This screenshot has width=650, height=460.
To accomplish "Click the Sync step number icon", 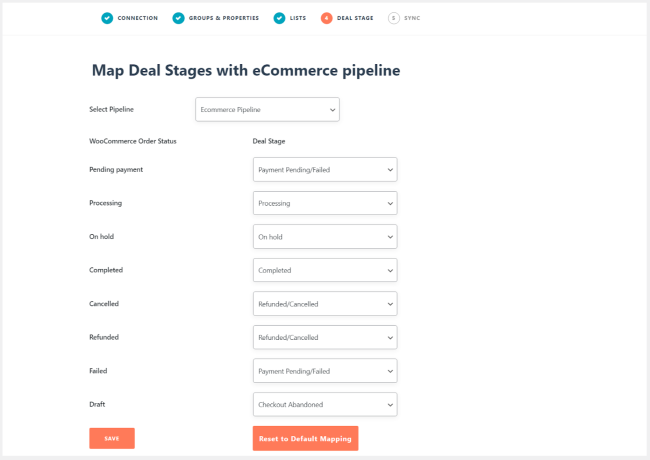I will pos(393,18).
